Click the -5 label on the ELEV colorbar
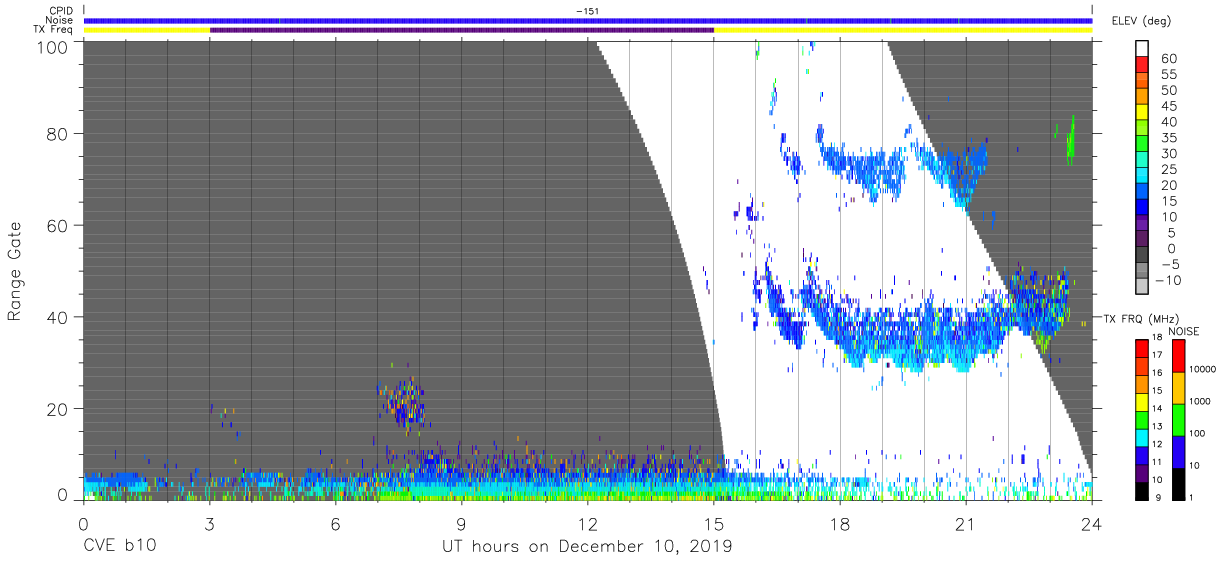This screenshot has width=1228, height=567. (1170, 265)
